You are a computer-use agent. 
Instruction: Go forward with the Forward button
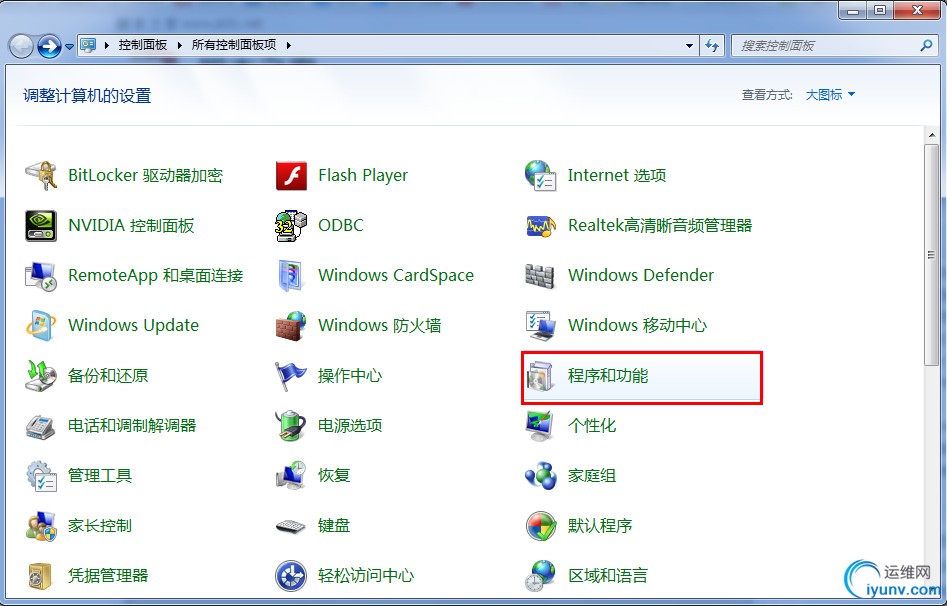[x=49, y=46]
